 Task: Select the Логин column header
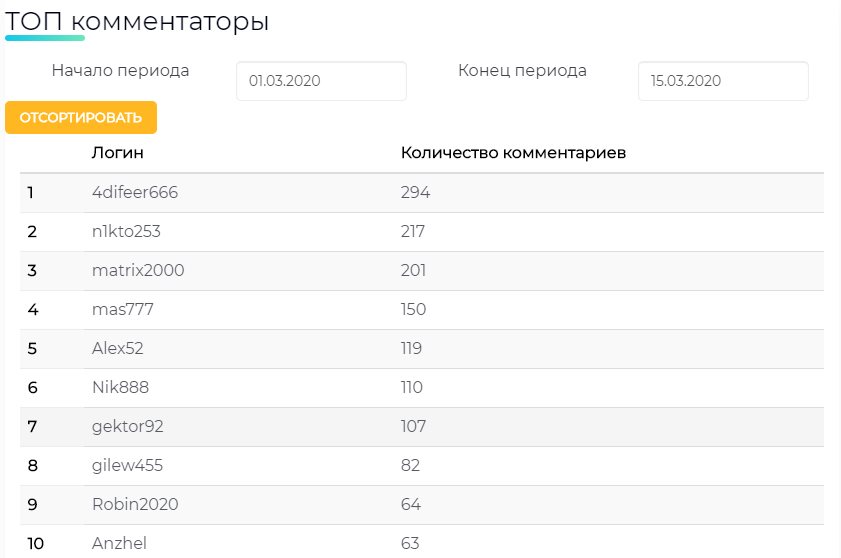[117, 153]
